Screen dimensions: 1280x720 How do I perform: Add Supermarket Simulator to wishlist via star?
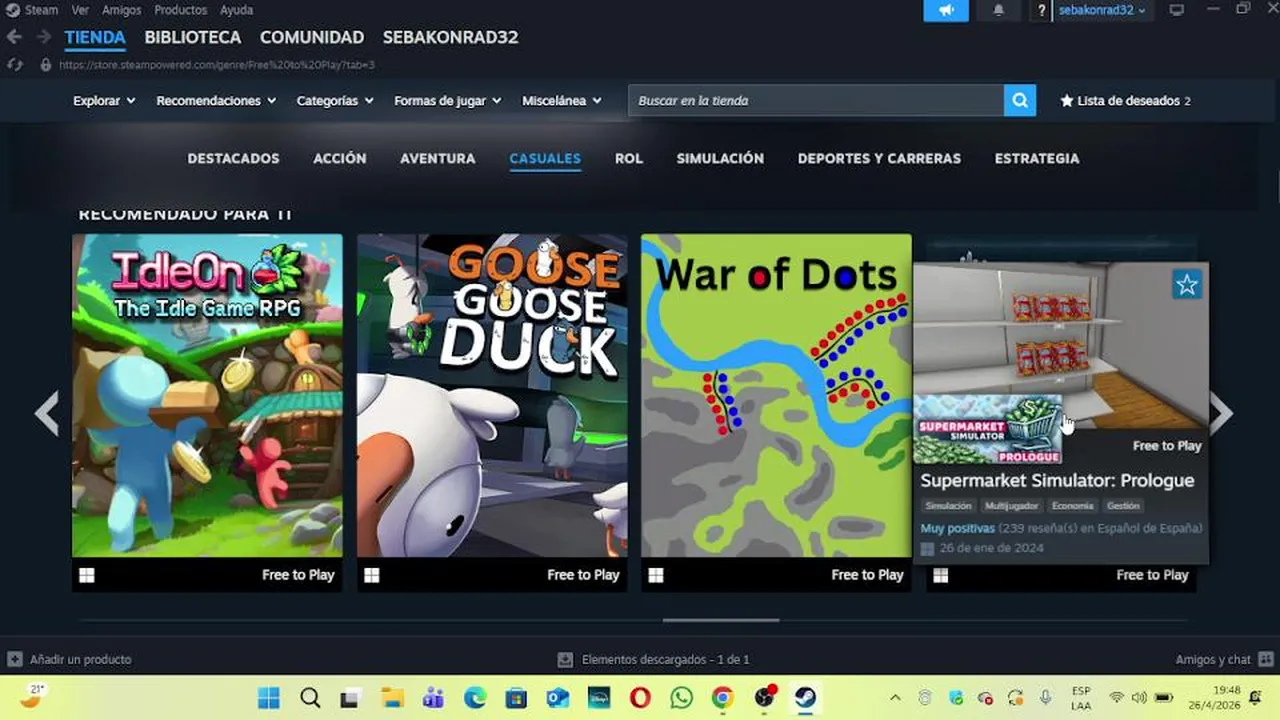click(x=1187, y=285)
